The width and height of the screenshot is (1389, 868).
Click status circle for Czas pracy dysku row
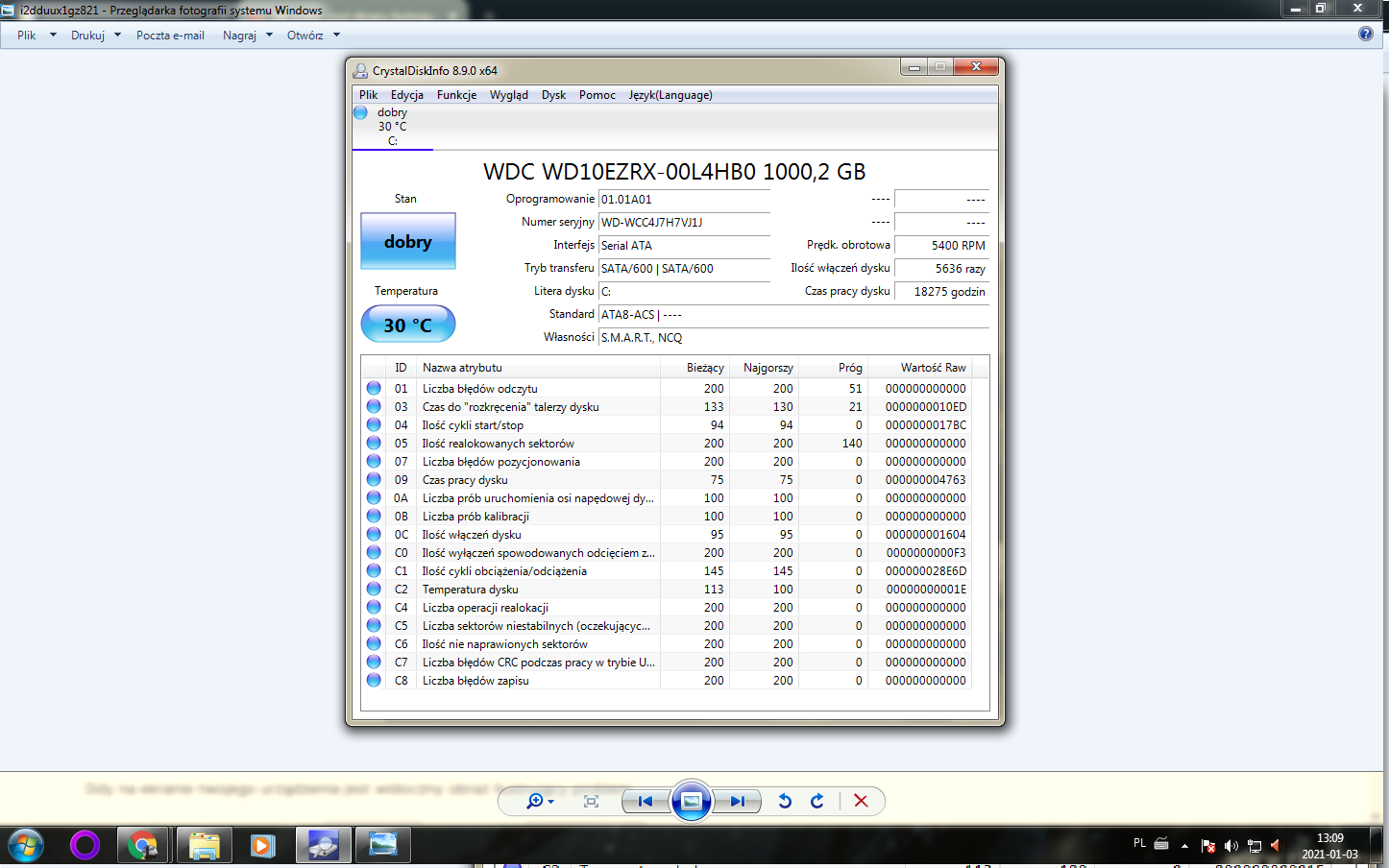pos(374,479)
